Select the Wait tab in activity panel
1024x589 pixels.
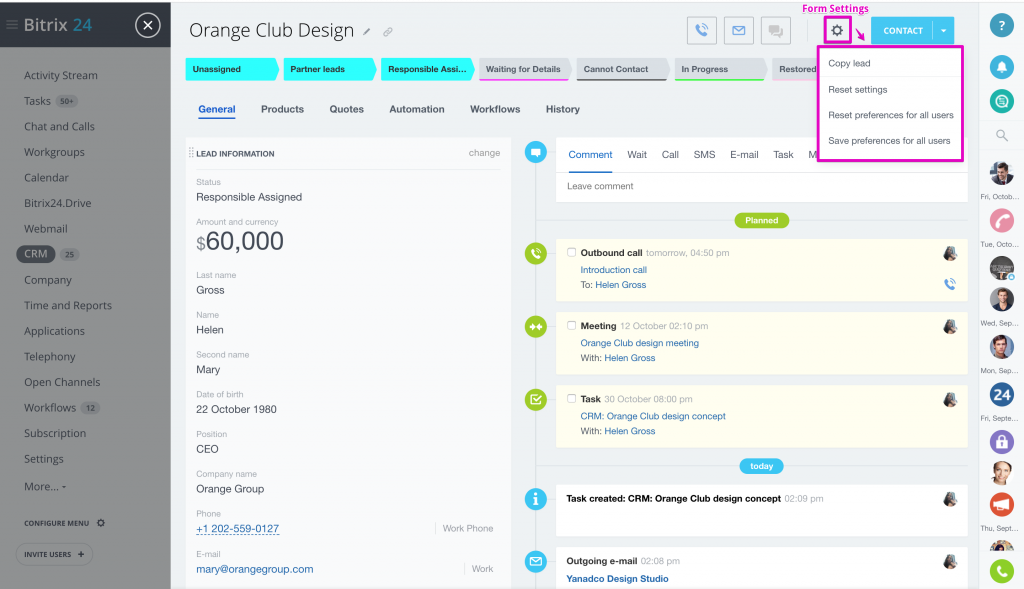coord(637,155)
